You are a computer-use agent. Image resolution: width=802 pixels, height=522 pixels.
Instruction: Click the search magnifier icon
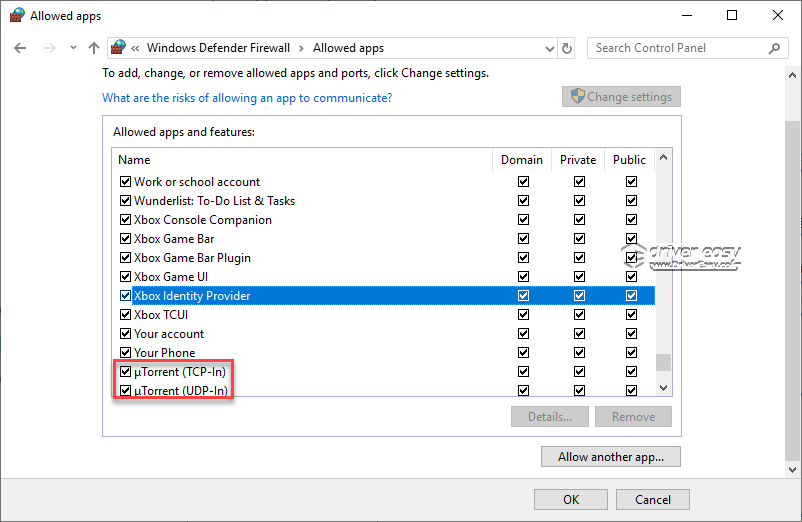tap(774, 48)
